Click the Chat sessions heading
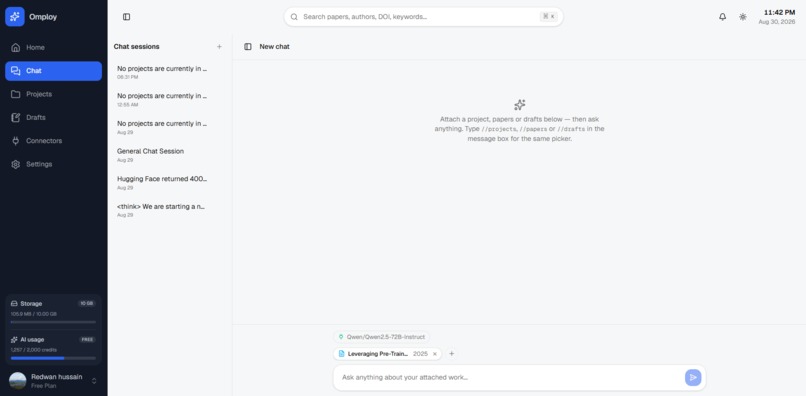This screenshot has width=806, height=396. click(137, 47)
